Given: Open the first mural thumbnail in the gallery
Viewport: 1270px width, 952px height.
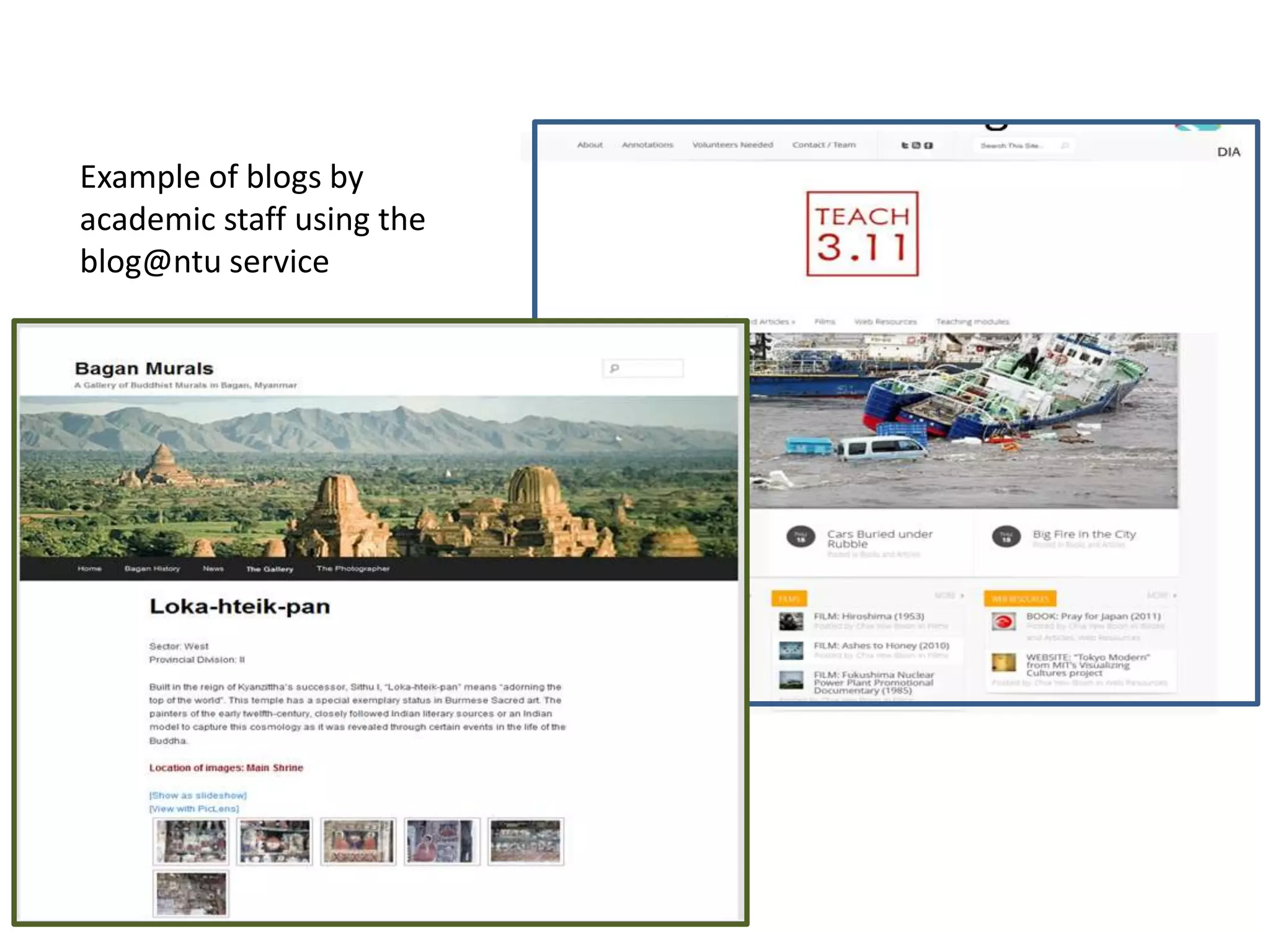Looking at the screenshot, I should click(x=191, y=841).
